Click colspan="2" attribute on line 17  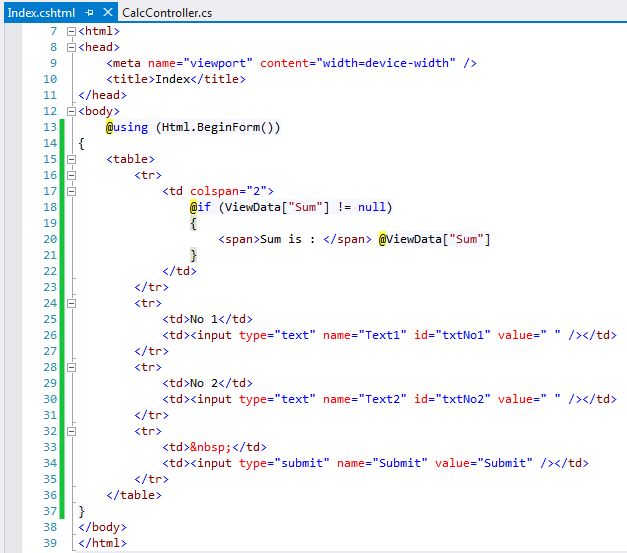tap(228, 191)
